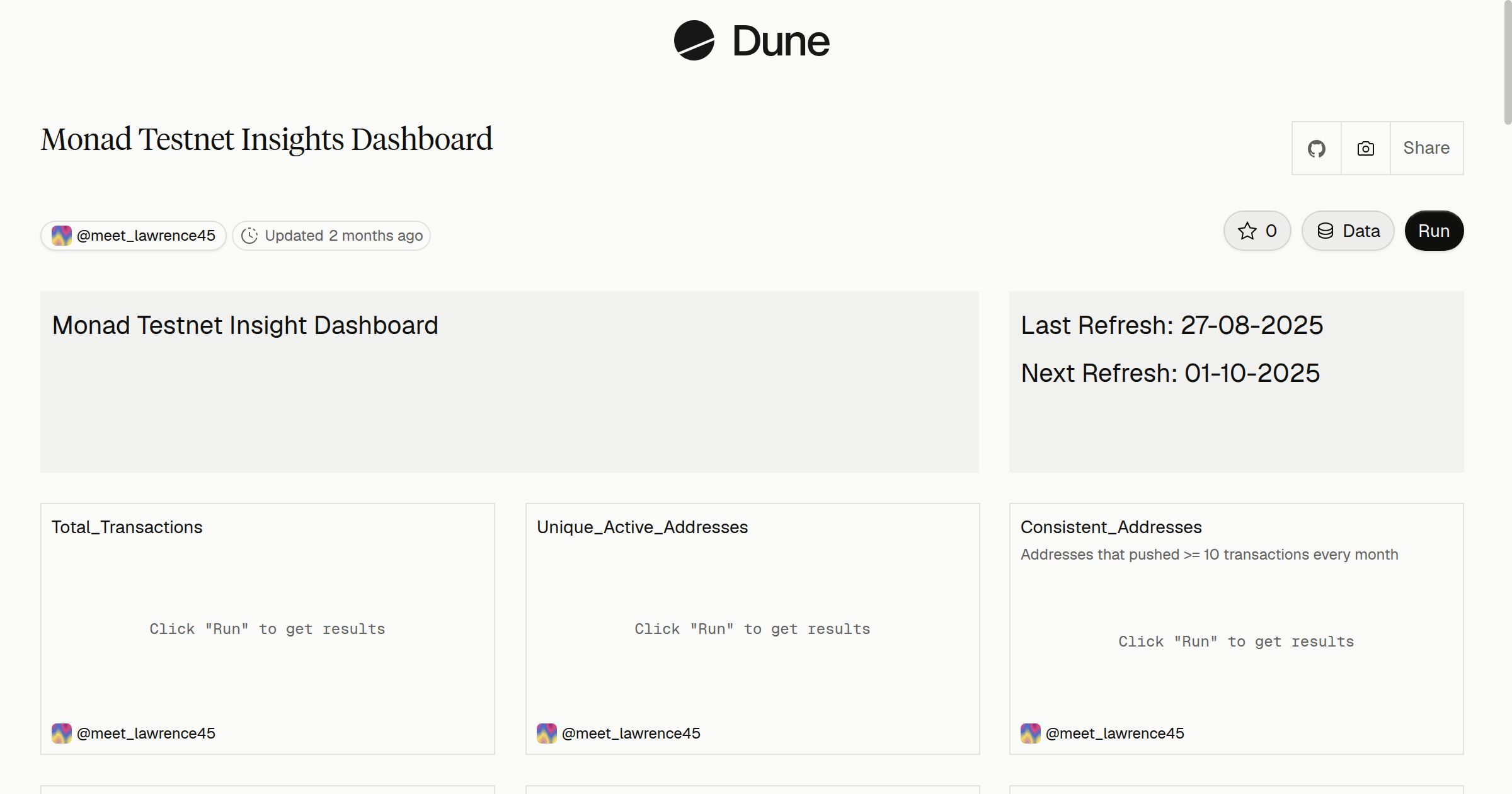
Task: Click the black Run button
Action: point(1434,231)
